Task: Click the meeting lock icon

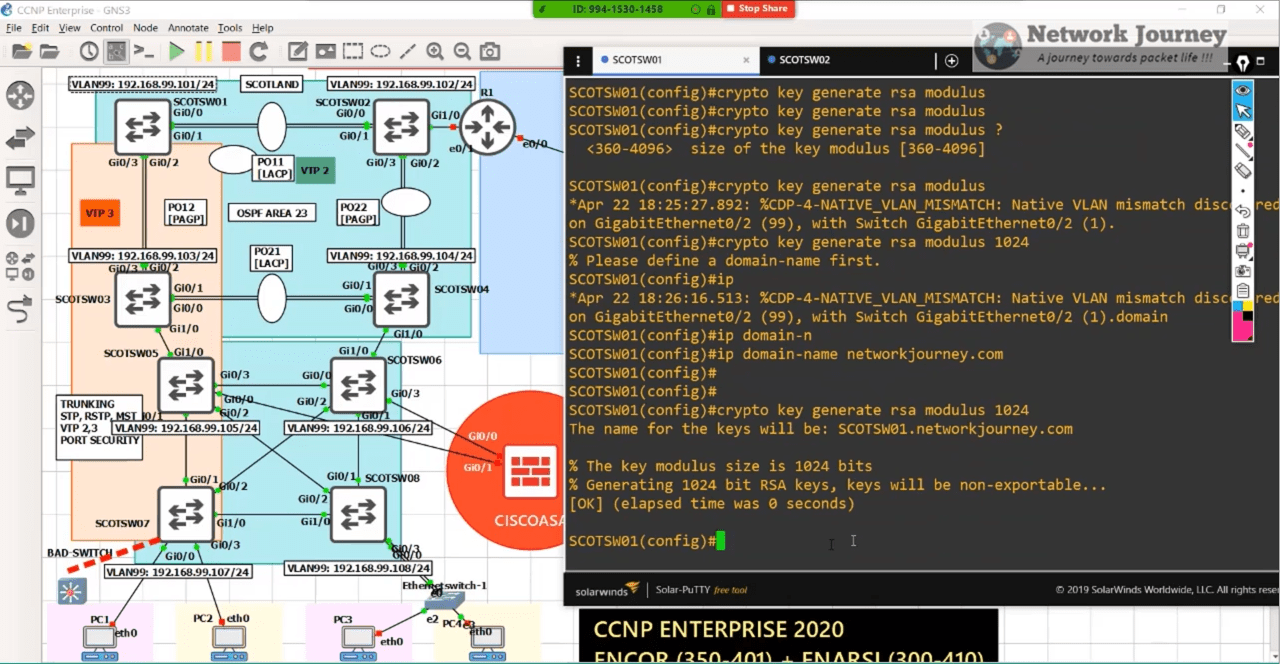Action: (x=711, y=9)
